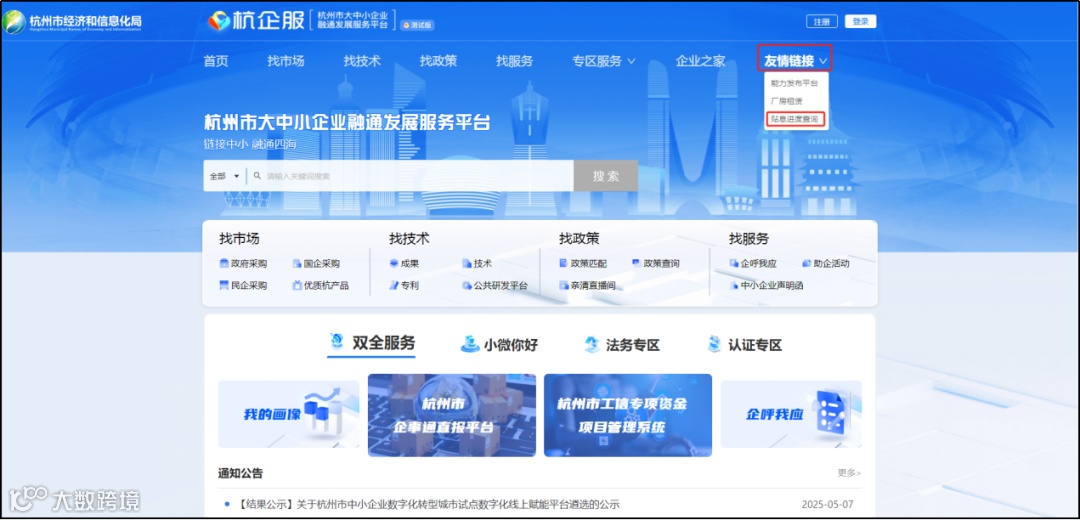The height and width of the screenshot is (520, 1080).
Task: Select 贴息进度查询 from 友情链接 menu
Action: point(795,119)
